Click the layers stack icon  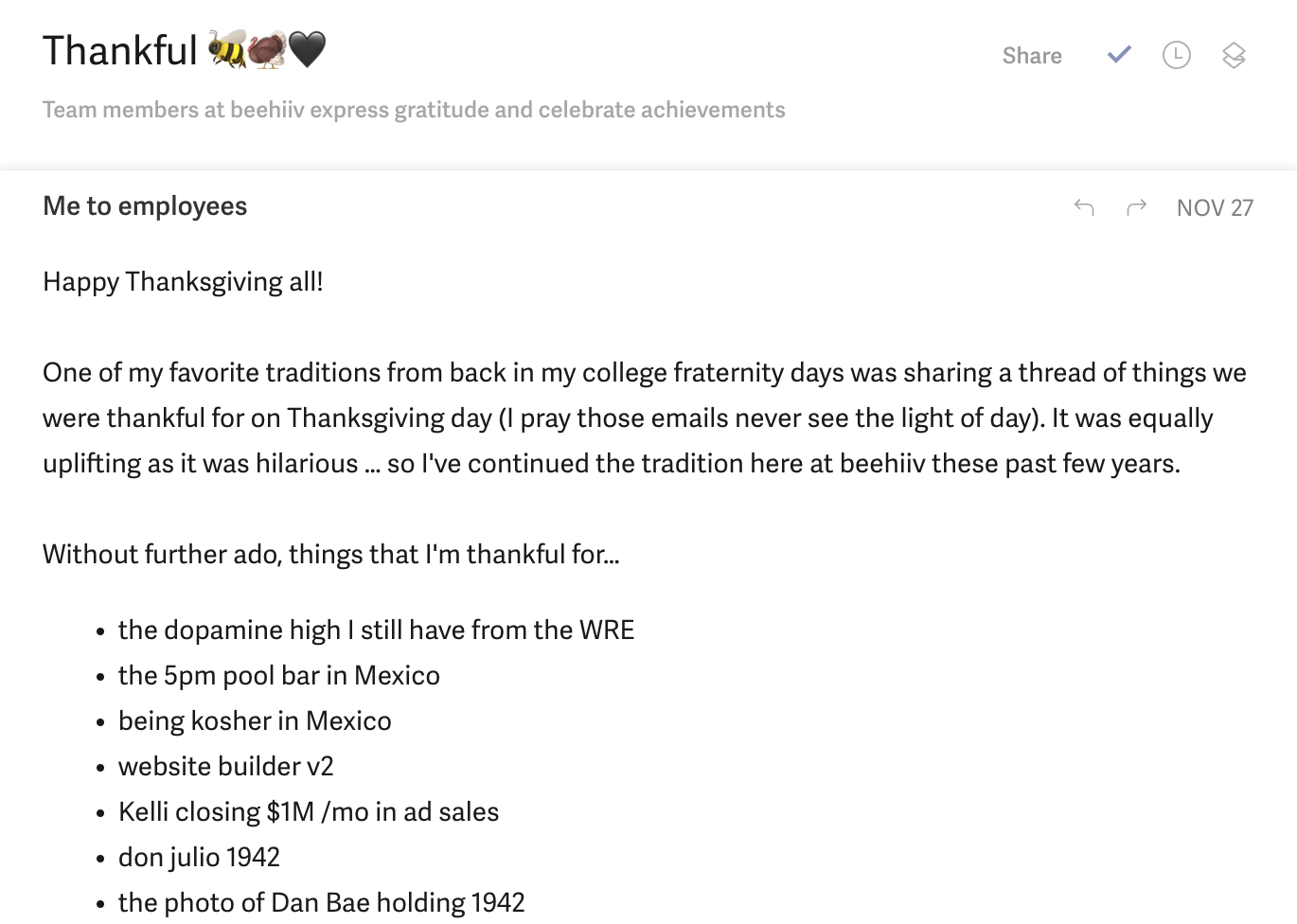[x=1234, y=56]
